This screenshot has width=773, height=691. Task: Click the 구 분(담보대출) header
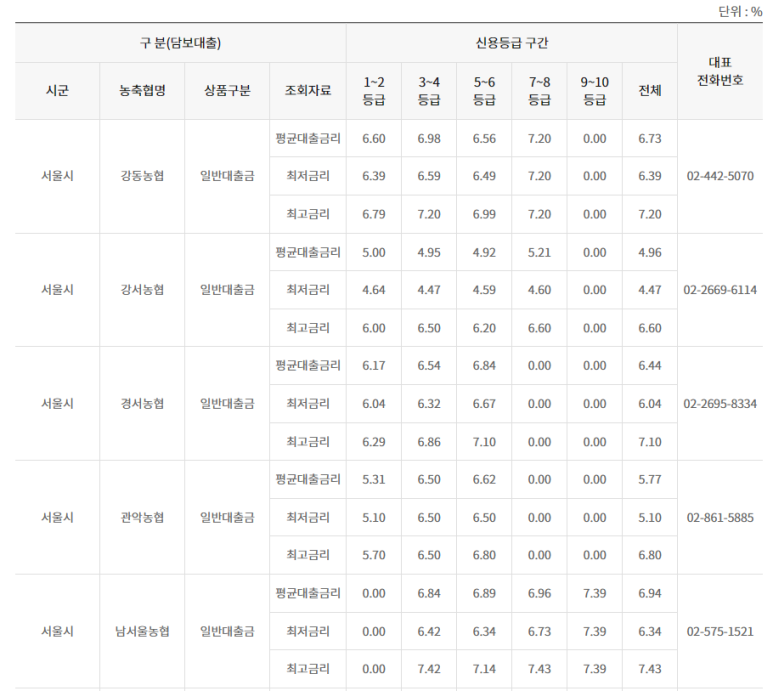click(180, 43)
